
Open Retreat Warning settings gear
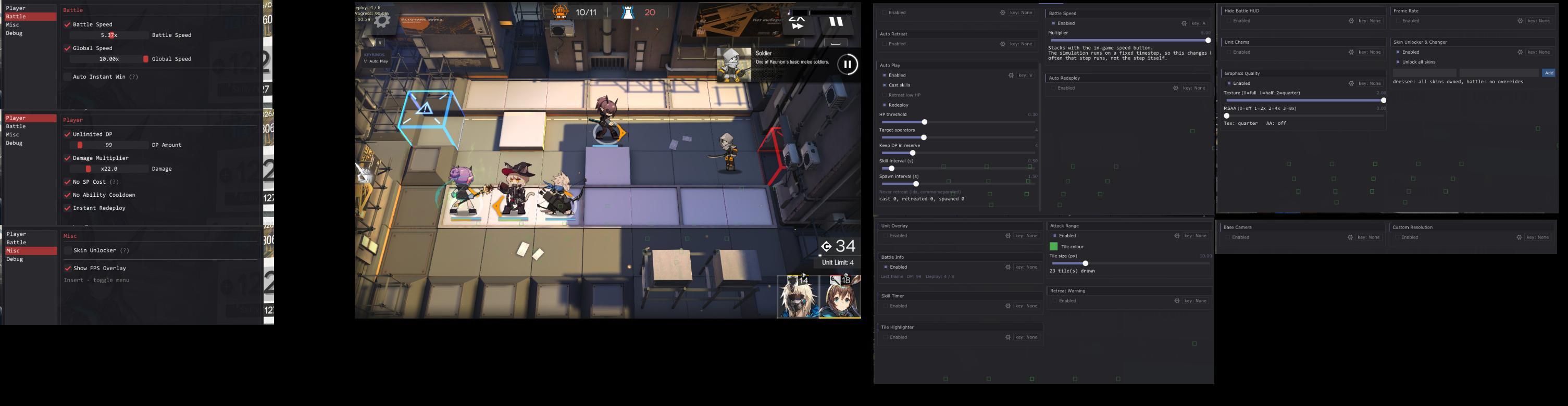1177,301
